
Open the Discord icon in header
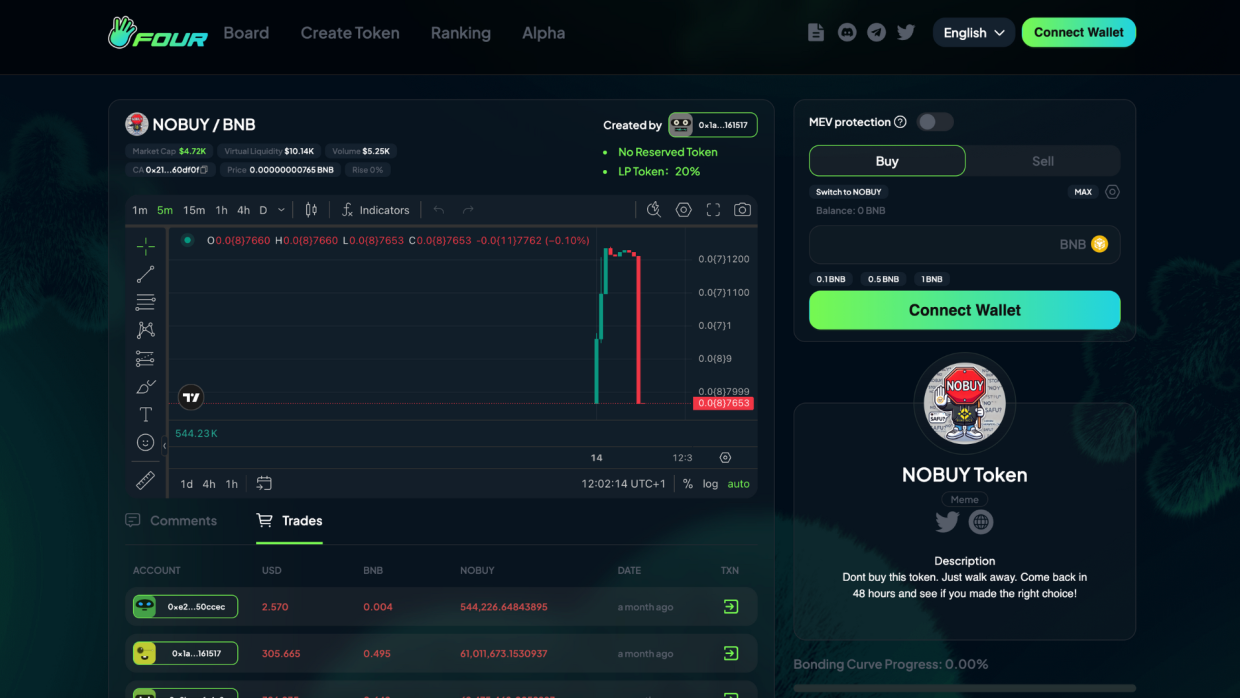coord(847,32)
